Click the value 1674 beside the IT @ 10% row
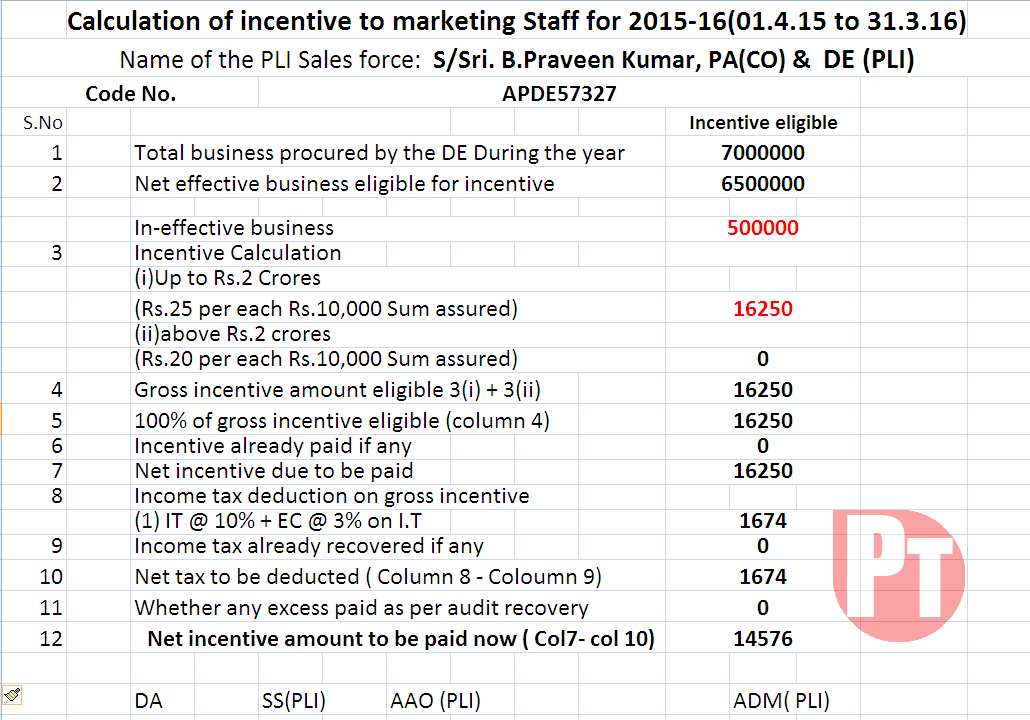This screenshot has height=720, width=1030. coord(763,521)
